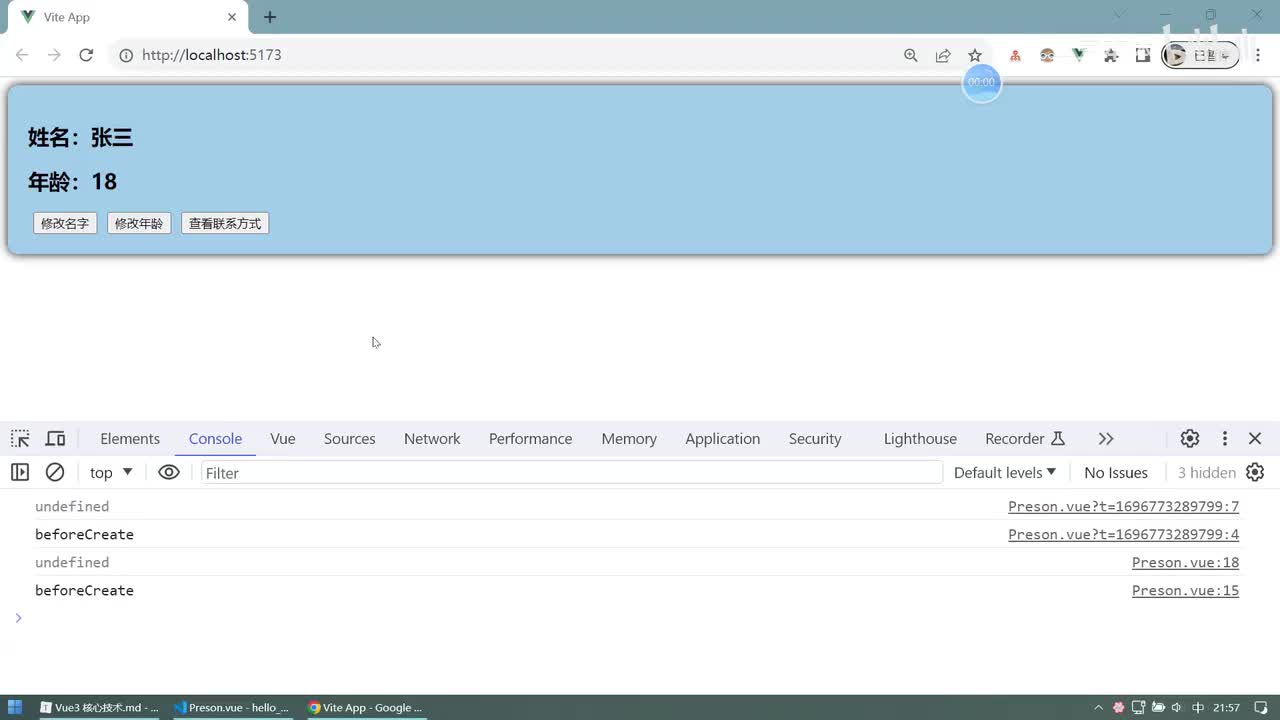Close the DevTools panel
The image size is (1280, 720).
[x=1255, y=439]
